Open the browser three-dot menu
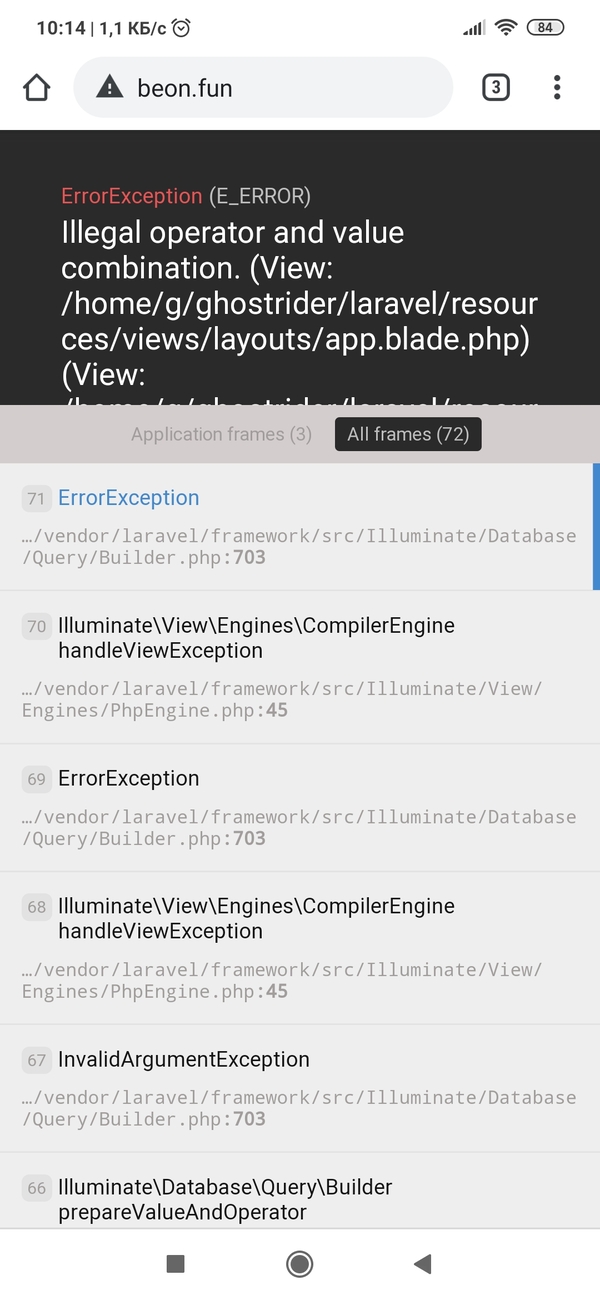Viewport: 600px width, 1300px height. pyautogui.click(x=557, y=88)
